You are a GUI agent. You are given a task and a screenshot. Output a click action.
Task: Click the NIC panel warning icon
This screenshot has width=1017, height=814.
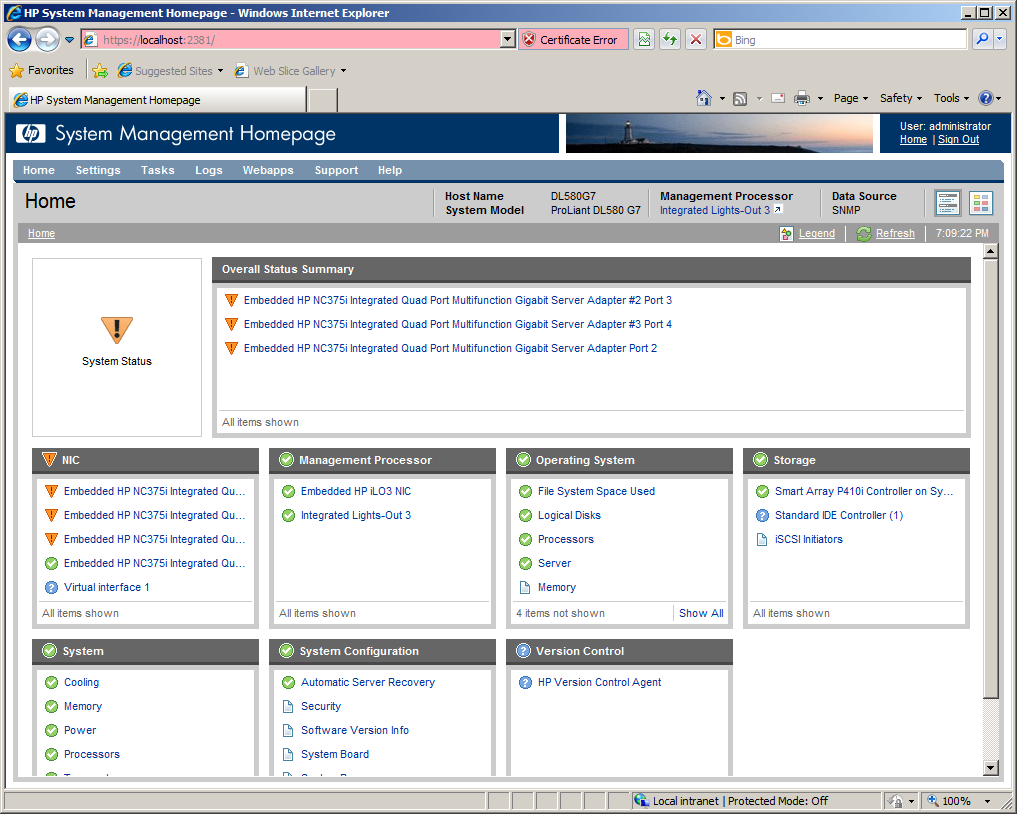(49, 460)
